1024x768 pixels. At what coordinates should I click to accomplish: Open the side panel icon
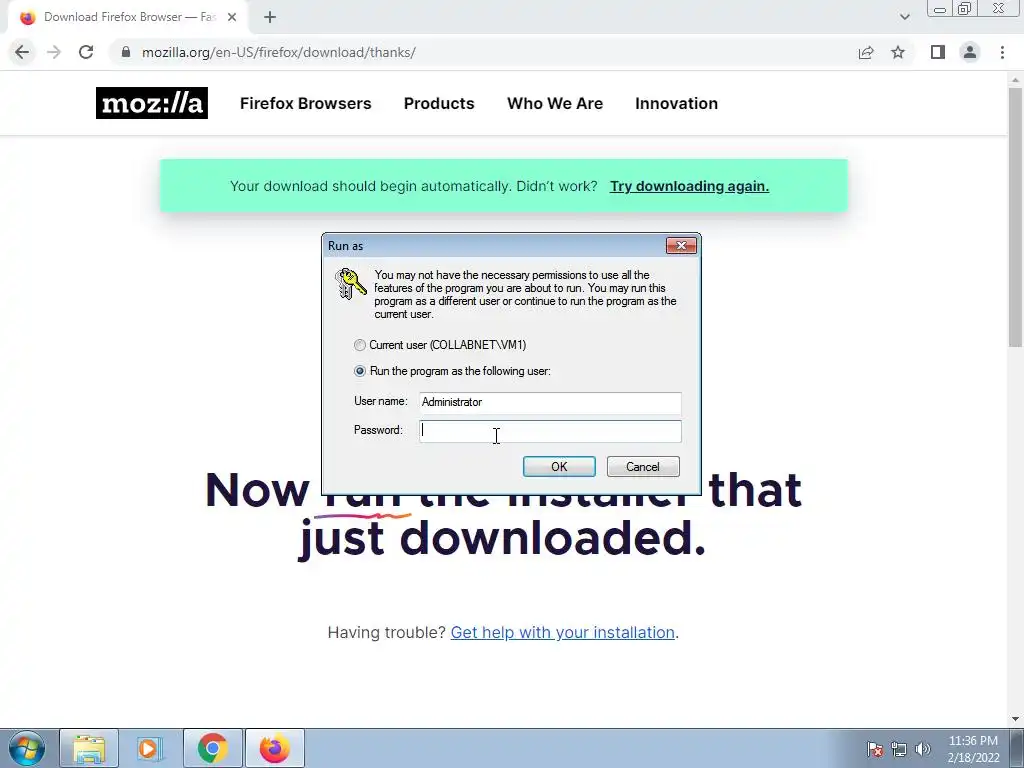point(938,52)
